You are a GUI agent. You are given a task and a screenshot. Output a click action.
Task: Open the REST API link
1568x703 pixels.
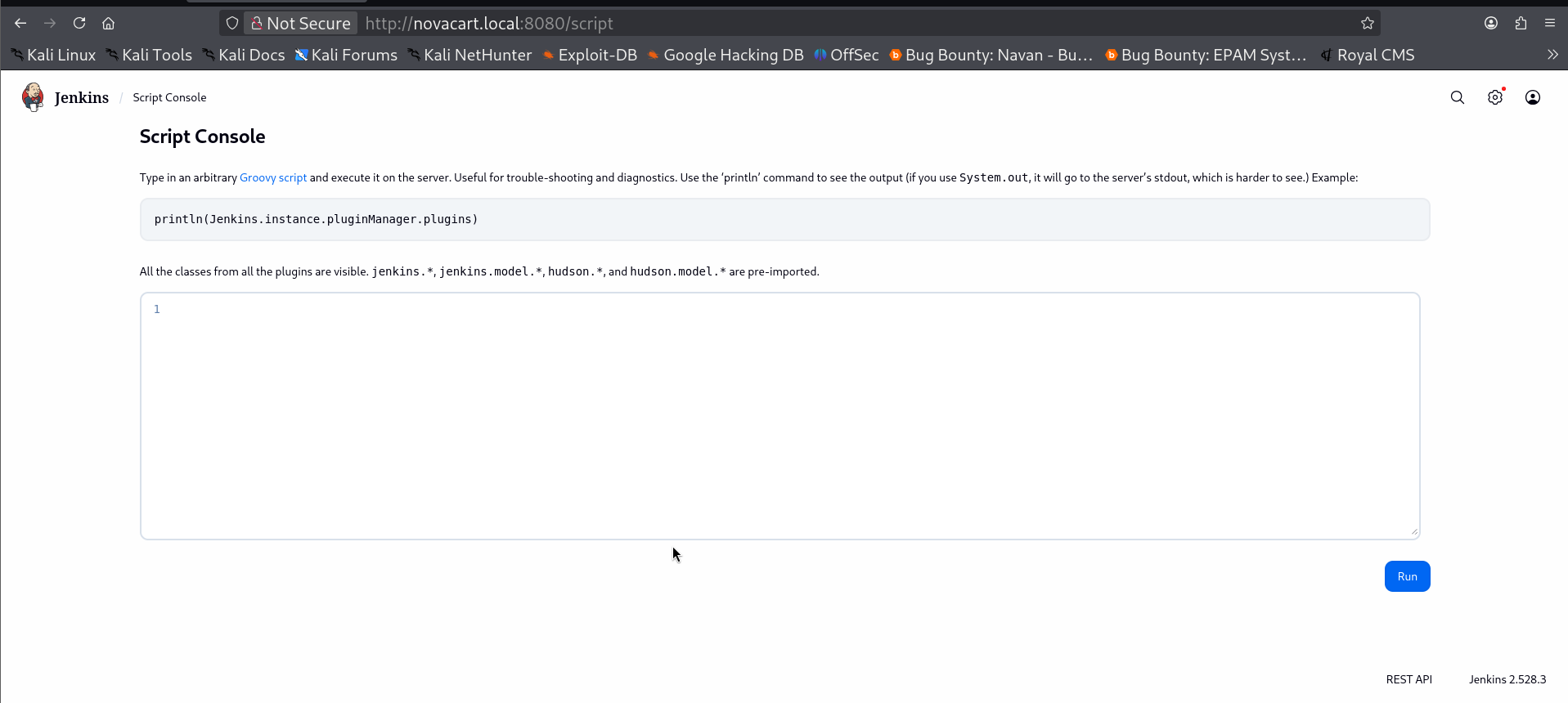[x=1409, y=679]
